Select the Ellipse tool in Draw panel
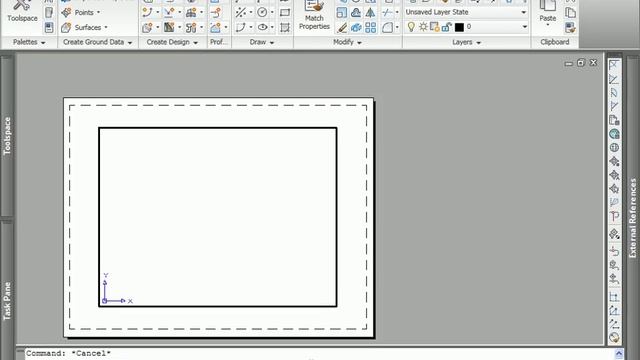The width and height of the screenshot is (640, 360). [x=262, y=28]
